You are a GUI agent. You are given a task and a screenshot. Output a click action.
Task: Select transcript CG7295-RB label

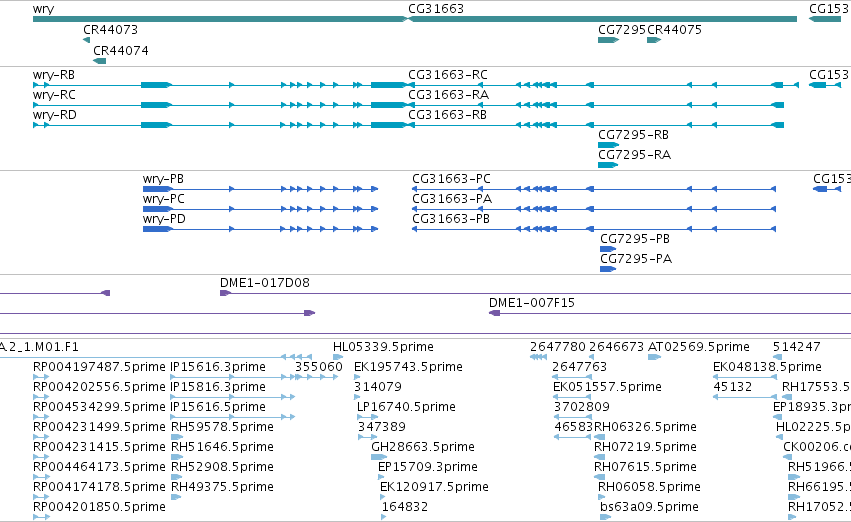click(633, 135)
